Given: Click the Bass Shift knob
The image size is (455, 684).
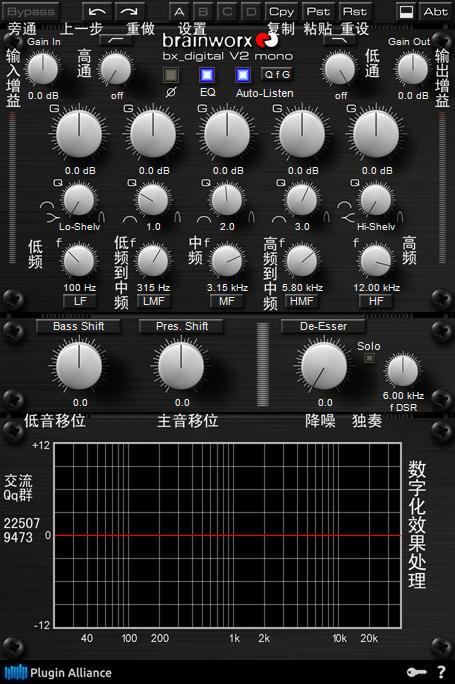Looking at the screenshot, I should (x=79, y=366).
